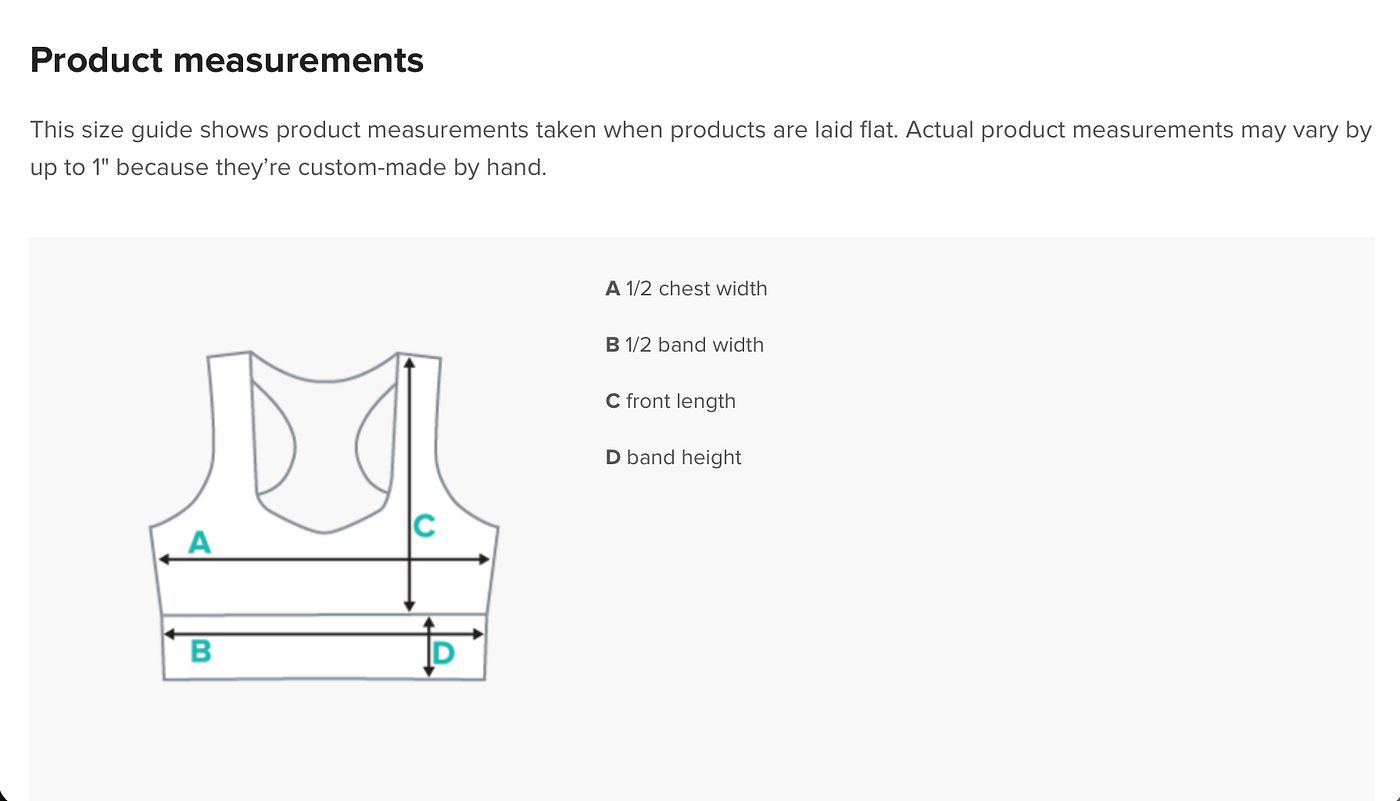The height and width of the screenshot is (801, 1400).
Task: Click the horizontal band width arrow line
Action: [324, 633]
